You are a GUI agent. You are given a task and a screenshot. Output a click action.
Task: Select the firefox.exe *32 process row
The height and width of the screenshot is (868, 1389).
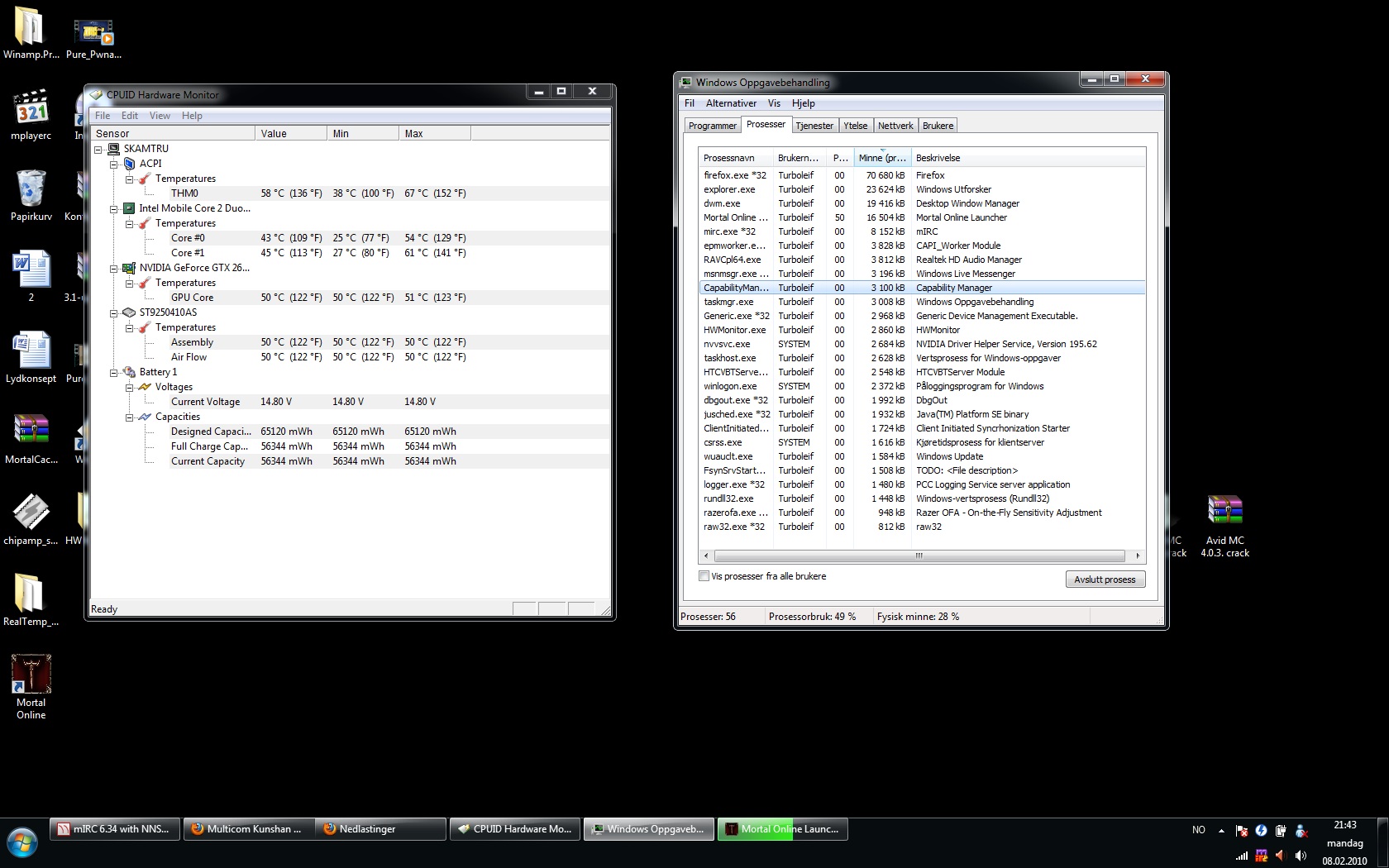(922, 175)
